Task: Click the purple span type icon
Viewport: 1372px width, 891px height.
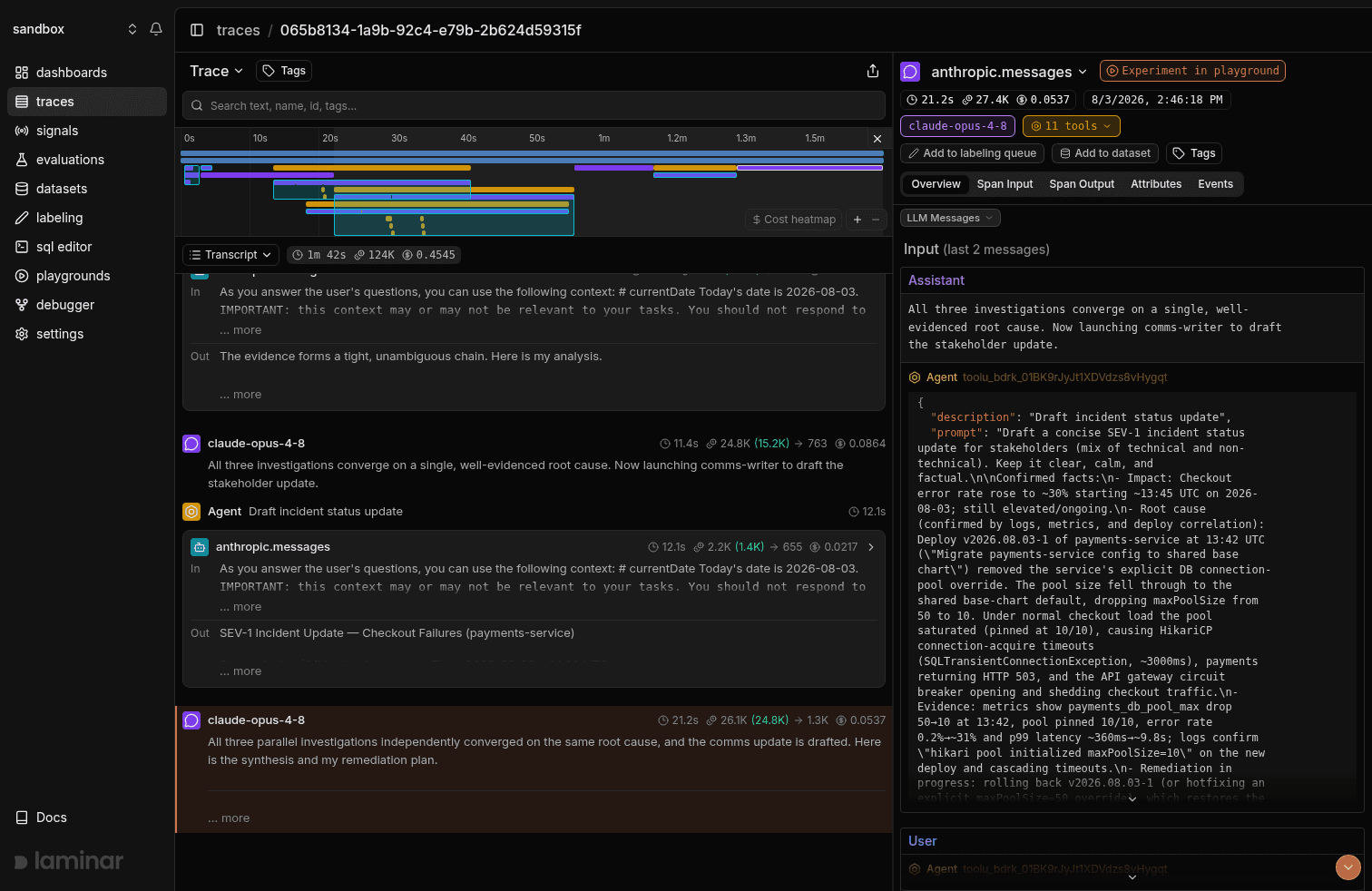Action: 910,72
